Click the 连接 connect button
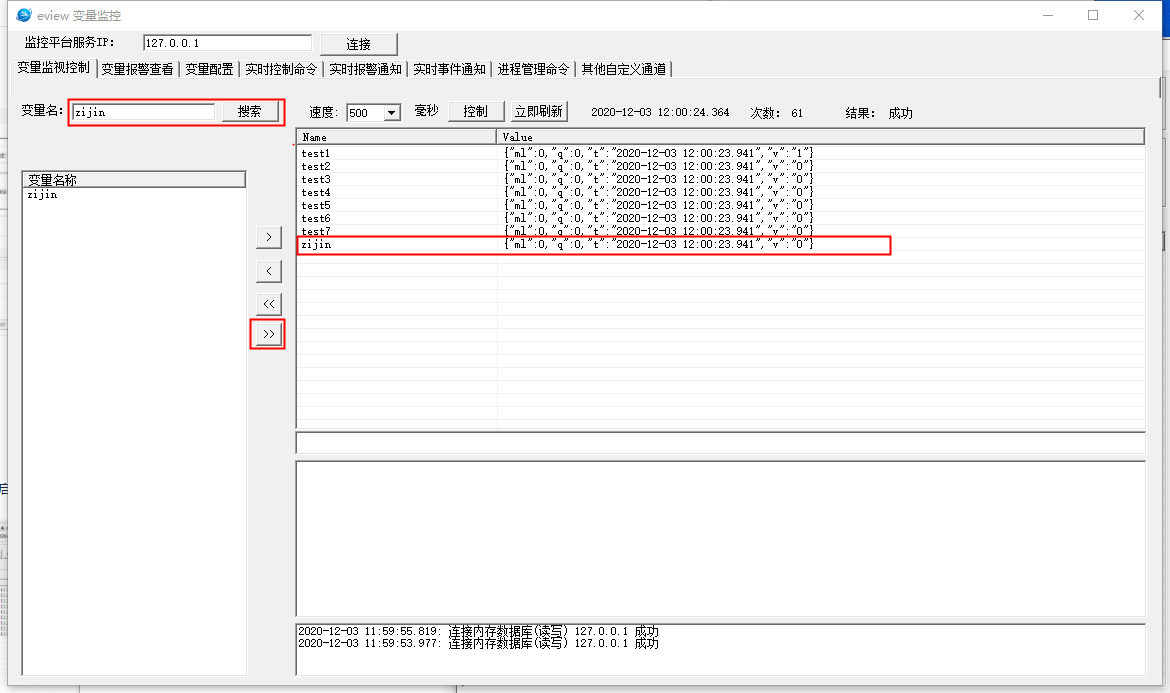 [x=359, y=44]
